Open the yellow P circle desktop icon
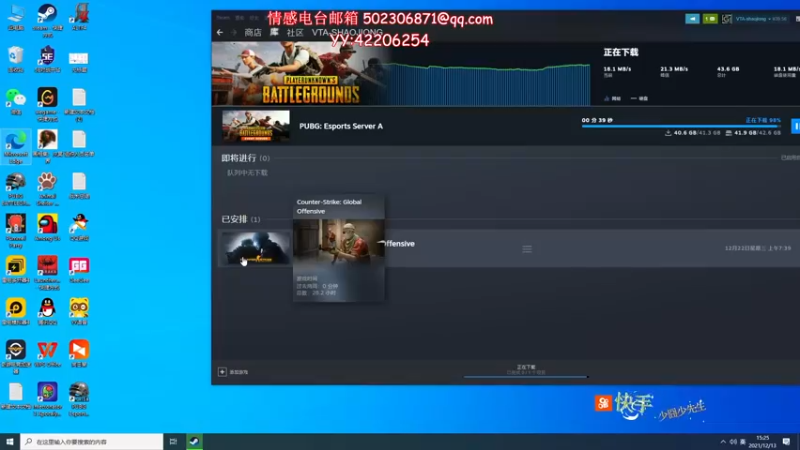Image resolution: width=800 pixels, height=450 pixels. click(x=16, y=312)
